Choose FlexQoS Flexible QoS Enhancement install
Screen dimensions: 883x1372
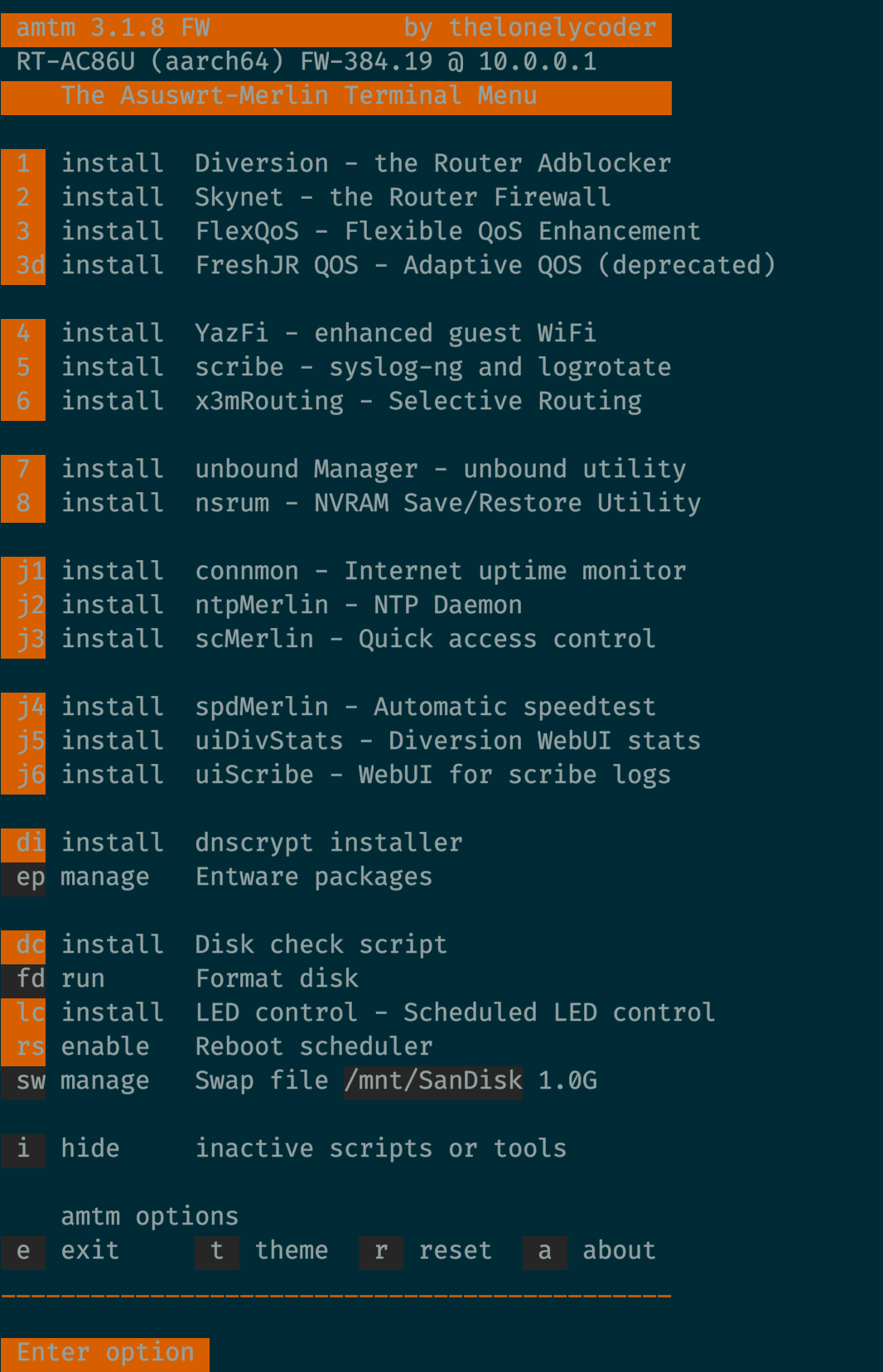pyautogui.click(x=22, y=230)
